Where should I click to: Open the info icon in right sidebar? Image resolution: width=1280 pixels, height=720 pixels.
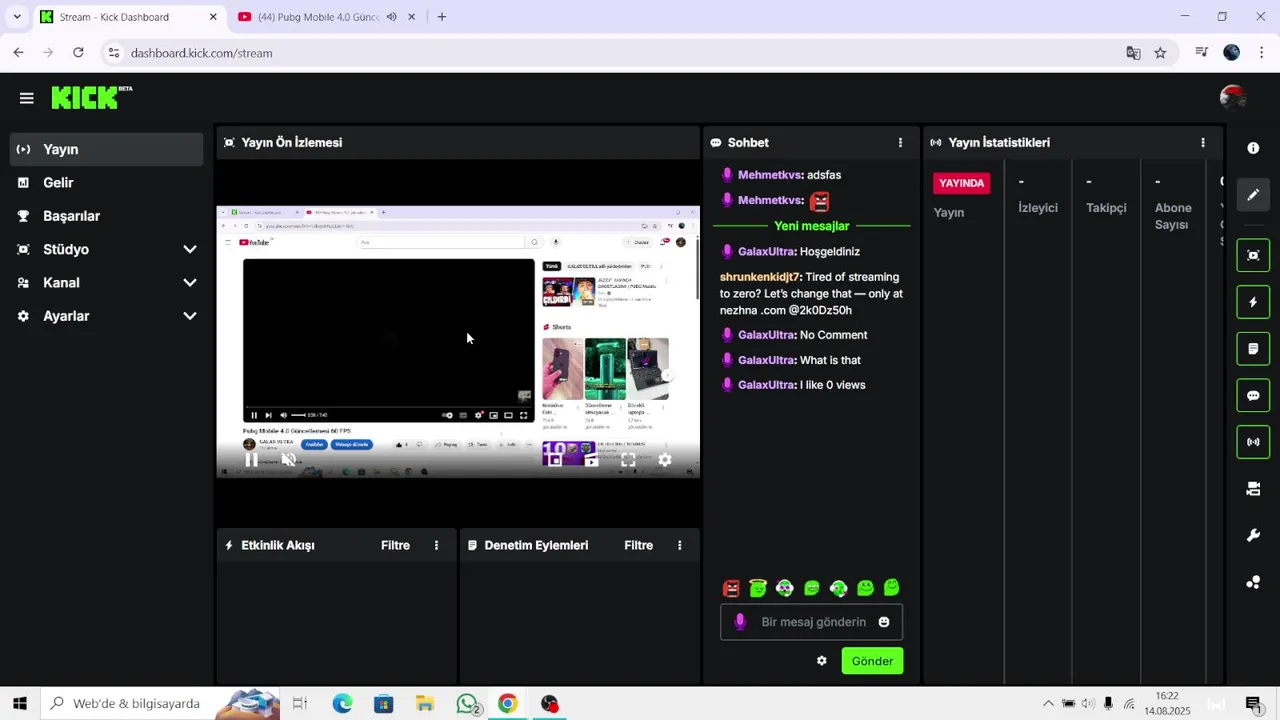coord(1253,148)
